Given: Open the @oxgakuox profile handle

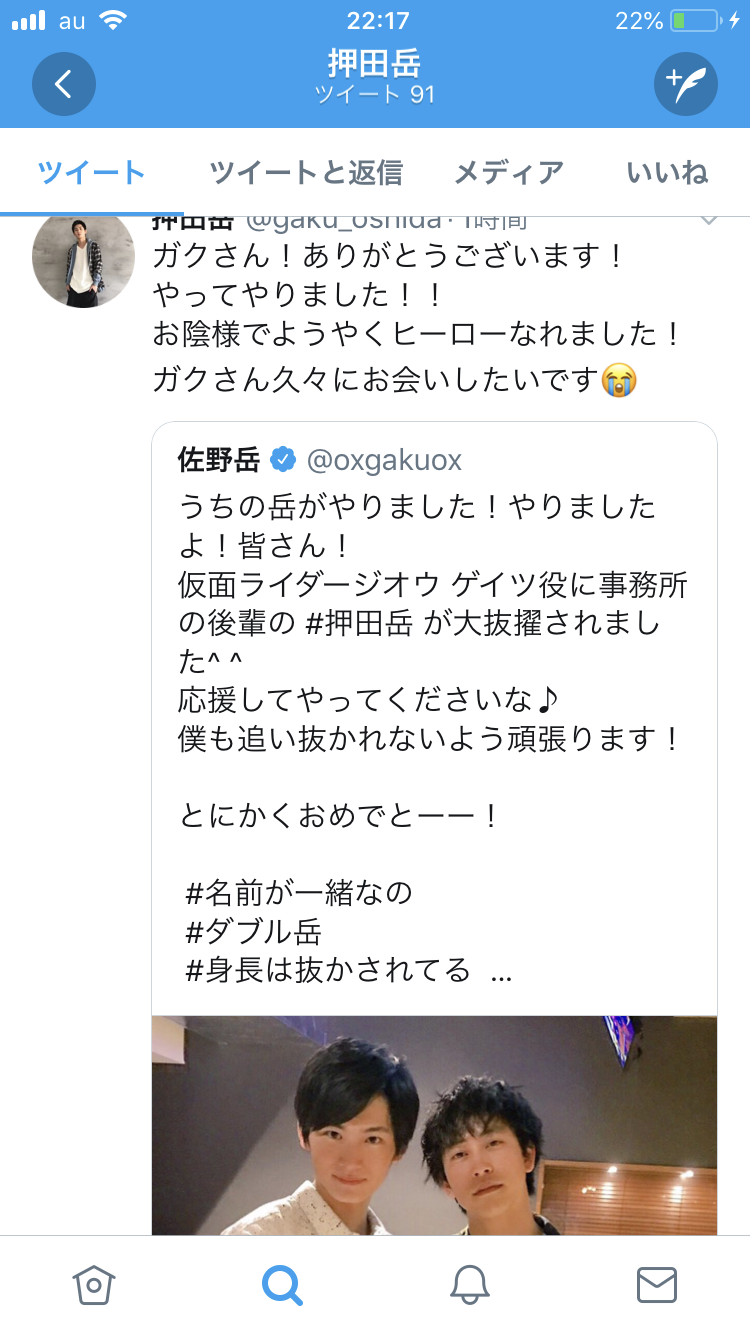Looking at the screenshot, I should (384, 460).
